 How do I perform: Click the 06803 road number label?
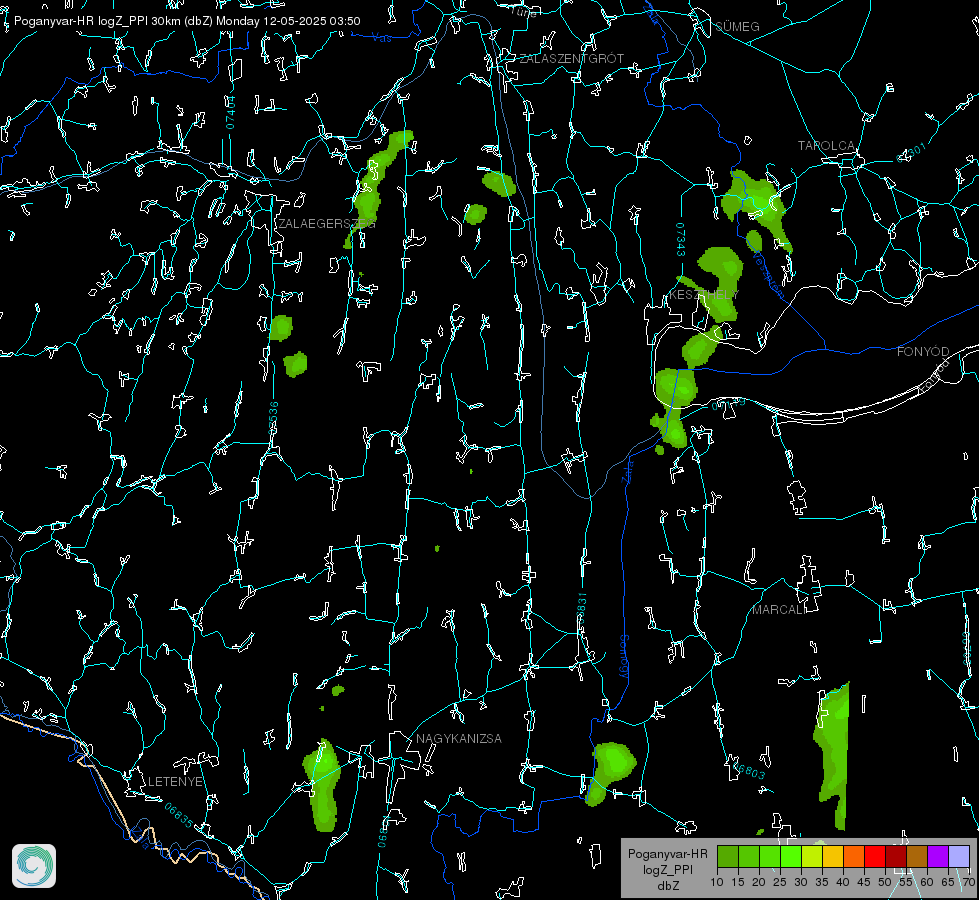[x=749, y=770]
